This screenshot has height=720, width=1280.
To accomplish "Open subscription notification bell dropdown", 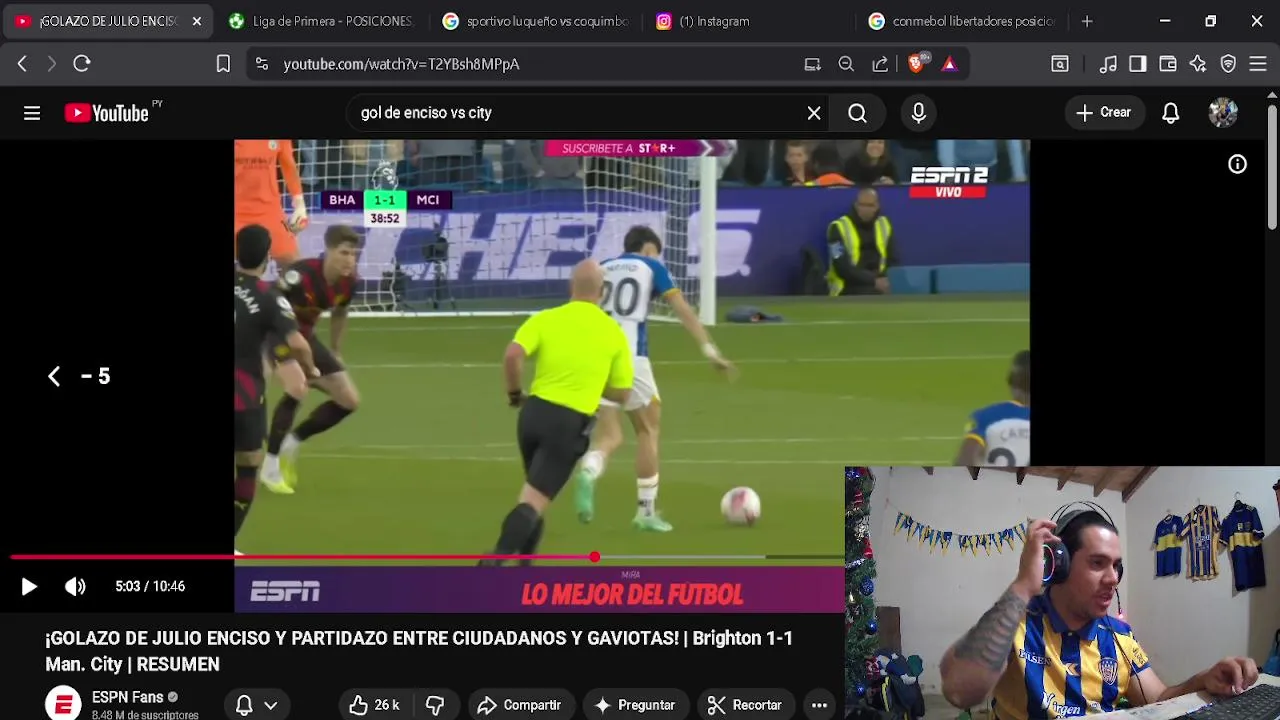I will [256, 705].
